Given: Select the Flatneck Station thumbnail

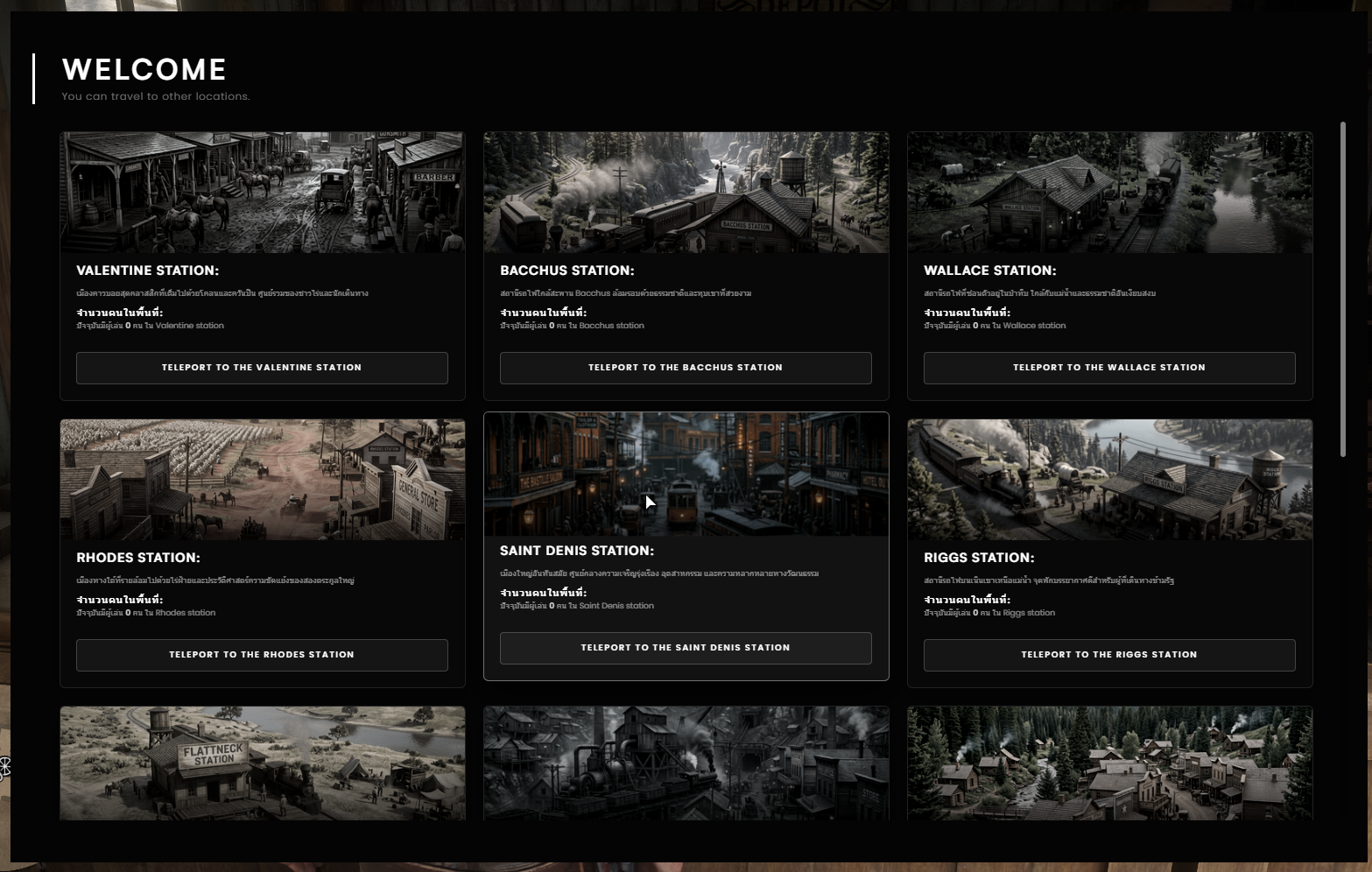Looking at the screenshot, I should [263, 763].
